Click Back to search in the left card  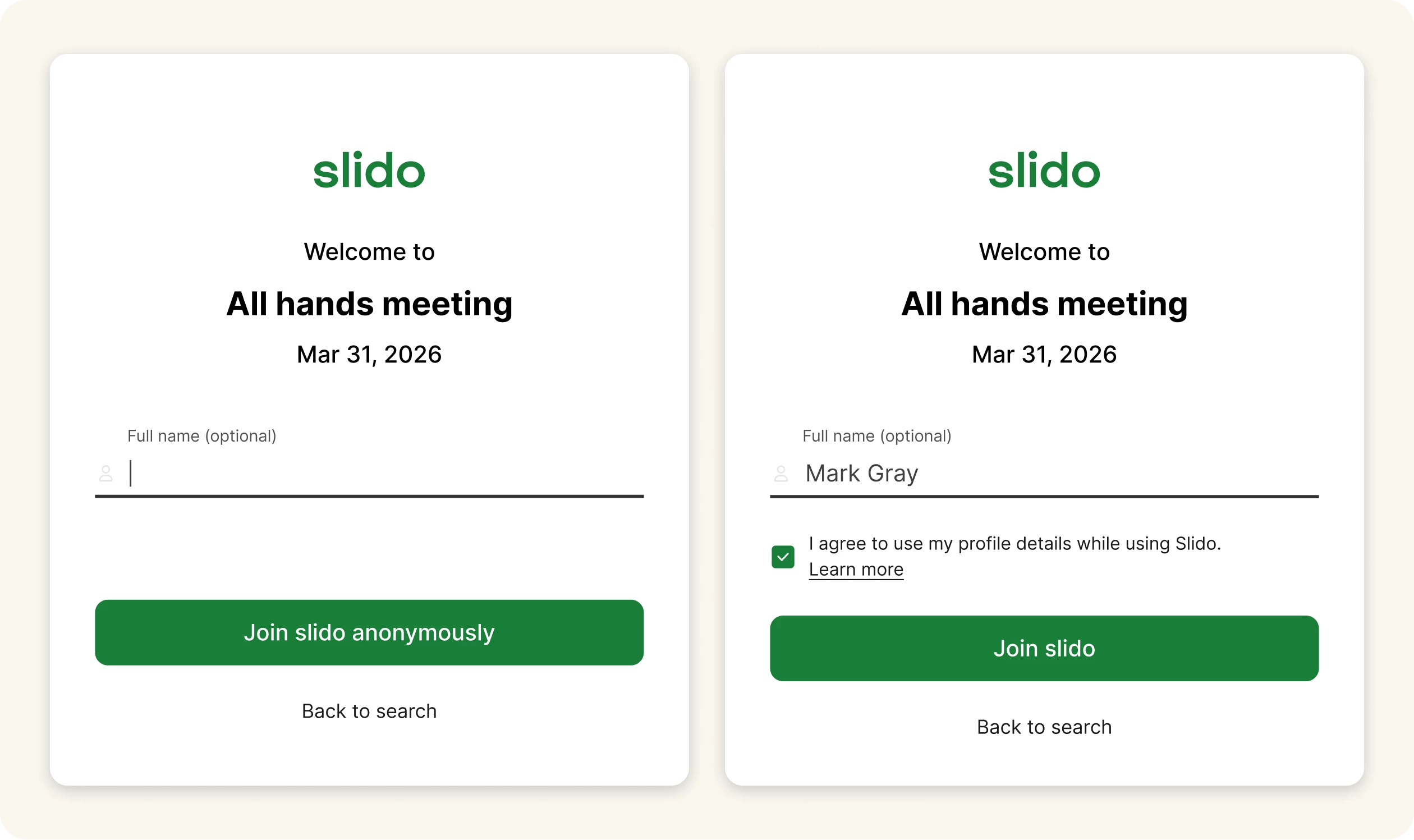pyautogui.click(x=369, y=711)
